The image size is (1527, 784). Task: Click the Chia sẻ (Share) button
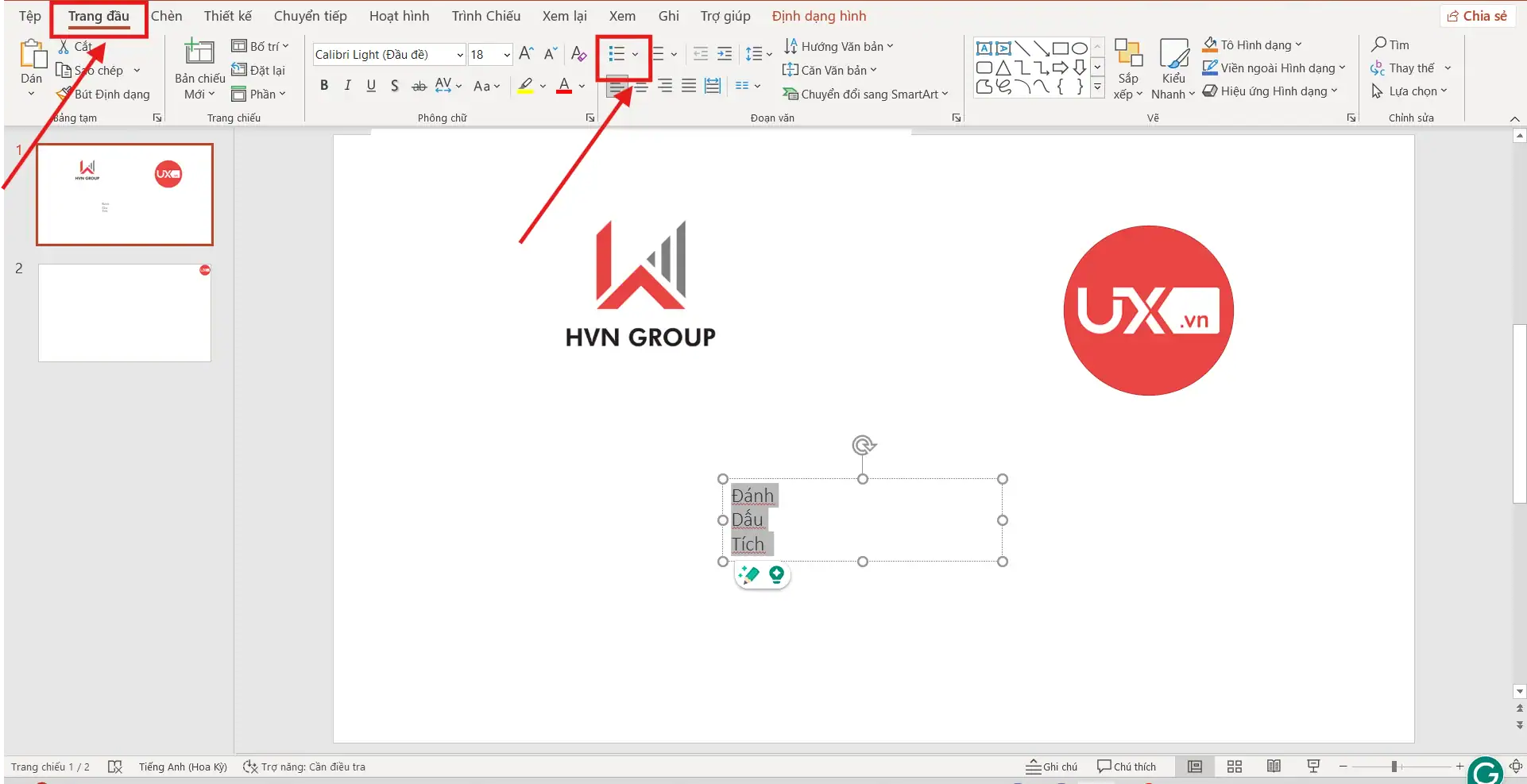pos(1477,16)
